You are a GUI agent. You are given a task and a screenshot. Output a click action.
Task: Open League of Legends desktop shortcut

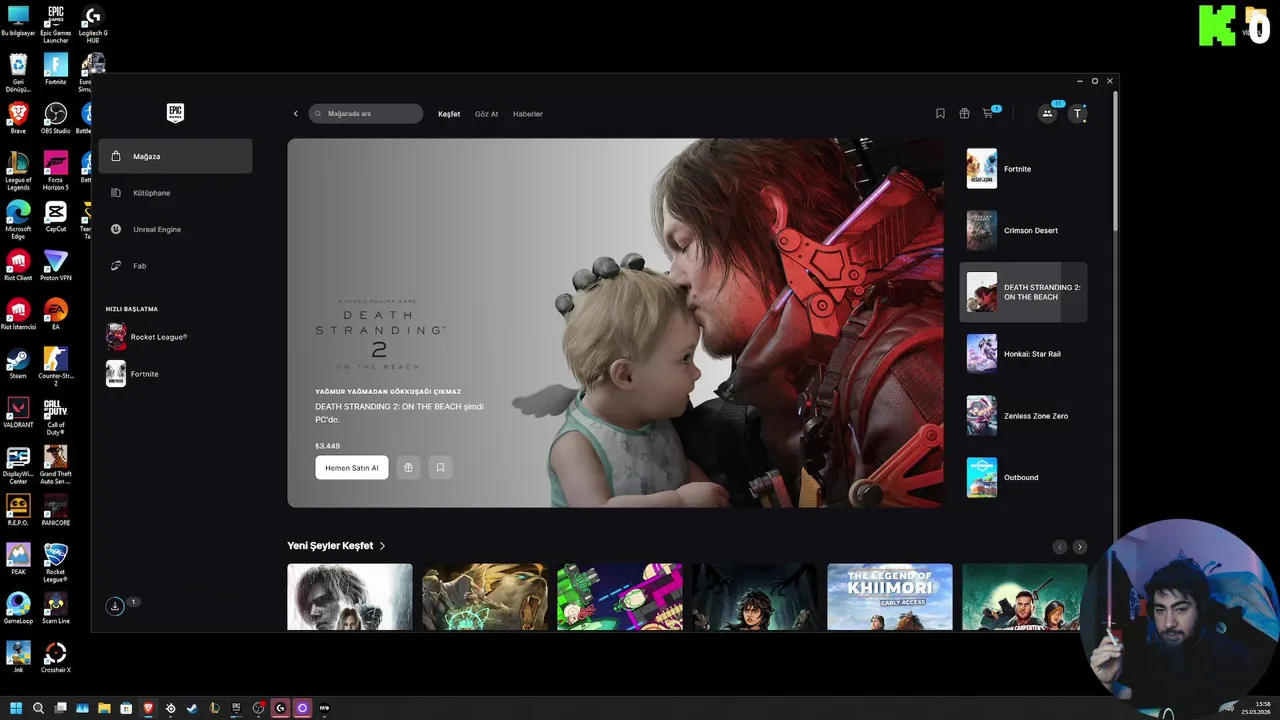[x=18, y=171]
